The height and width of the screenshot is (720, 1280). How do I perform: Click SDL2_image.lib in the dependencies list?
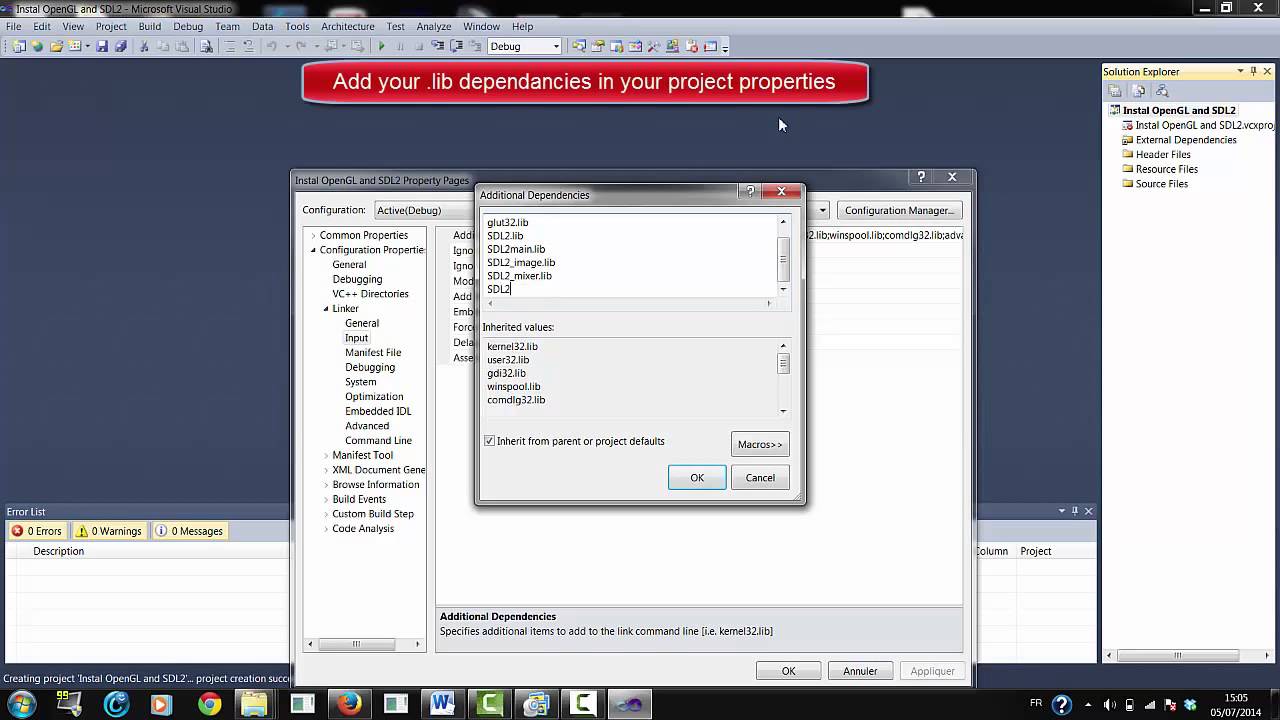tap(521, 262)
